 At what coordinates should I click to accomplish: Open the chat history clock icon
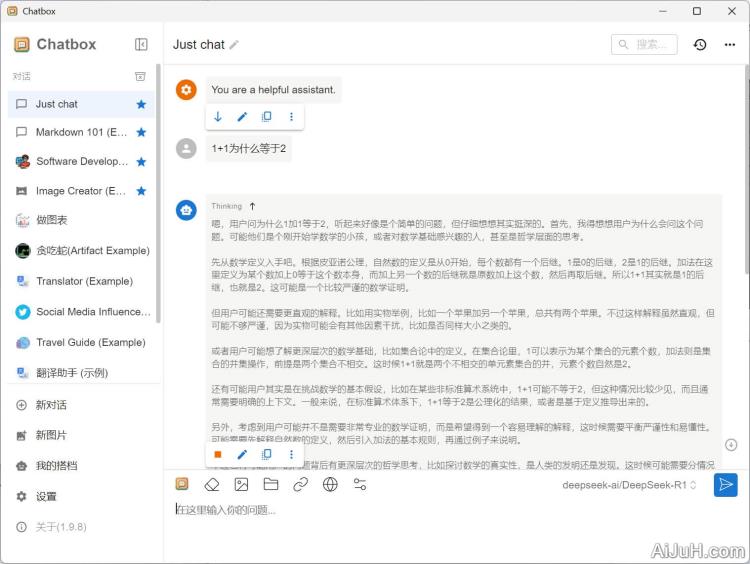700,45
